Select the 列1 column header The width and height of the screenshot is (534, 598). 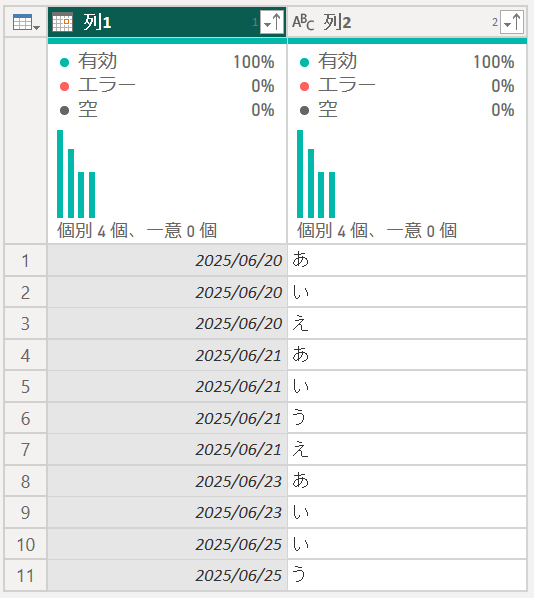[x=167, y=22]
